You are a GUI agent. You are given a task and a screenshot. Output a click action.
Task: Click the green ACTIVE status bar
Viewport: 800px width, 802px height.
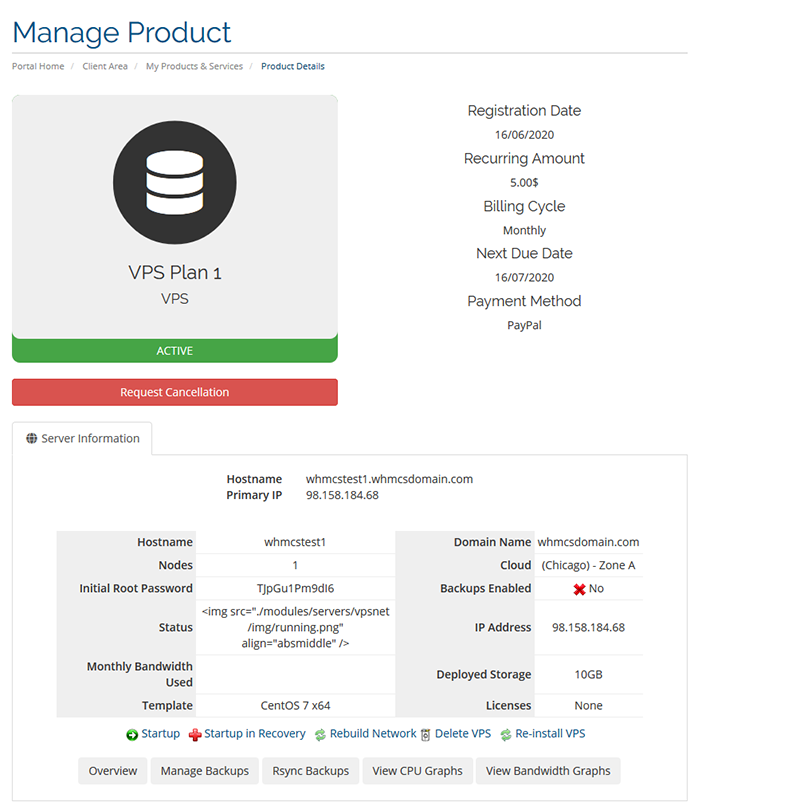click(175, 351)
